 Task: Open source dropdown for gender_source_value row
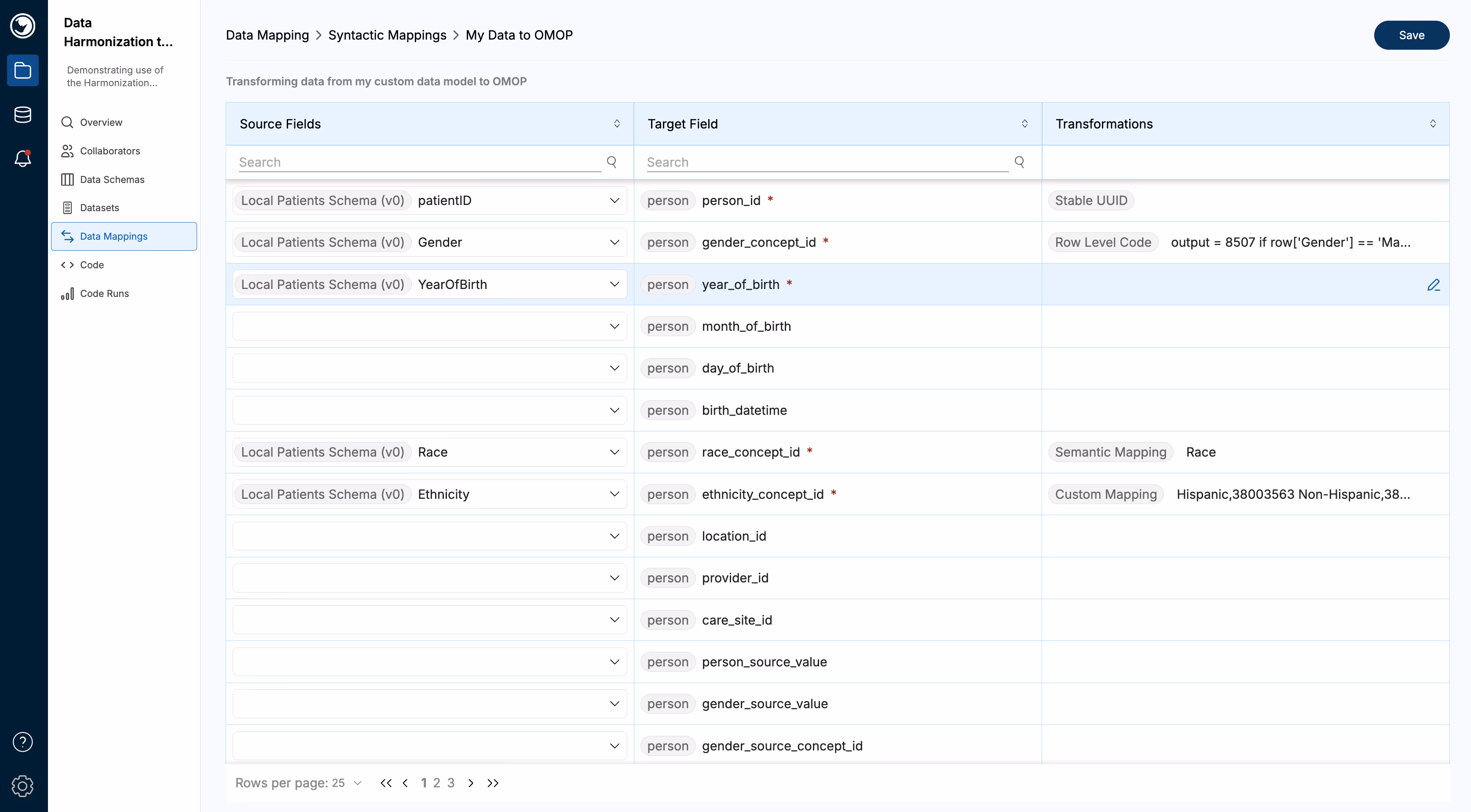(x=429, y=704)
